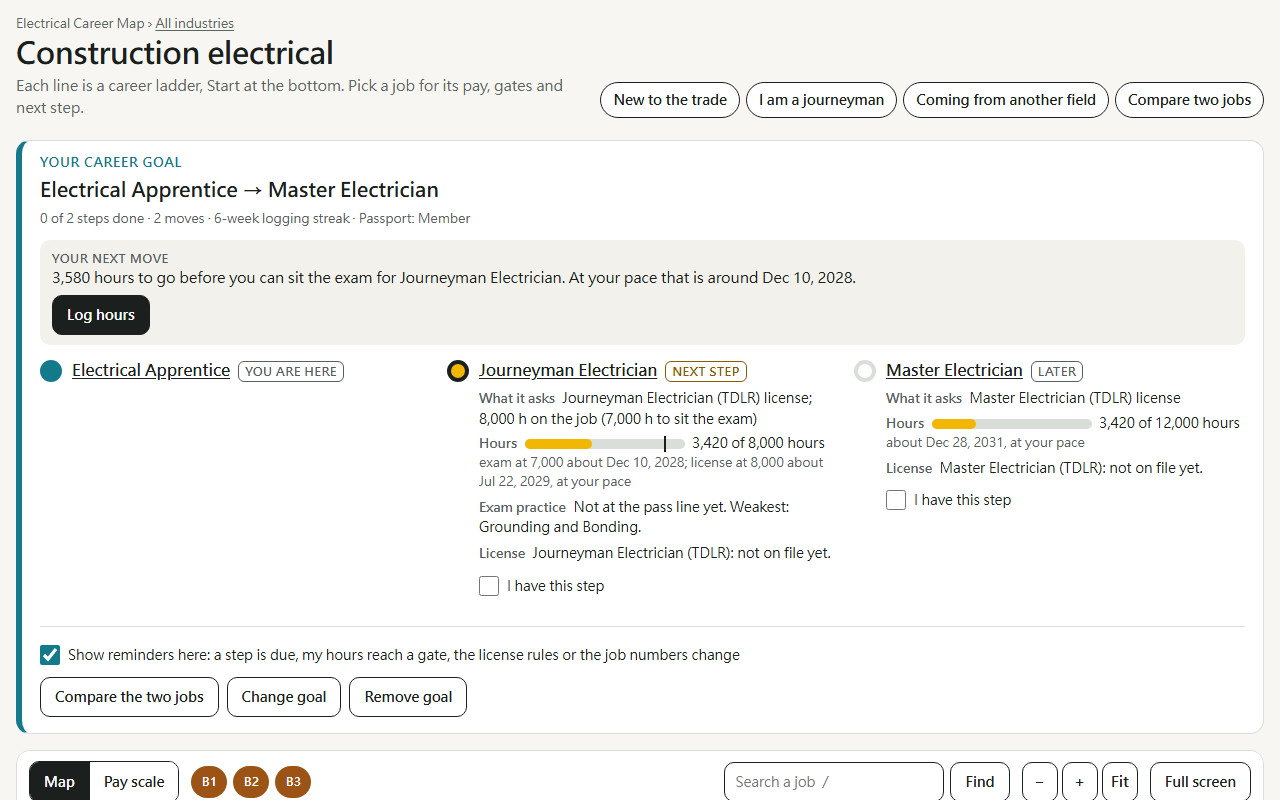
Task: Open the Master Electrician job link
Action: pyautogui.click(x=954, y=370)
